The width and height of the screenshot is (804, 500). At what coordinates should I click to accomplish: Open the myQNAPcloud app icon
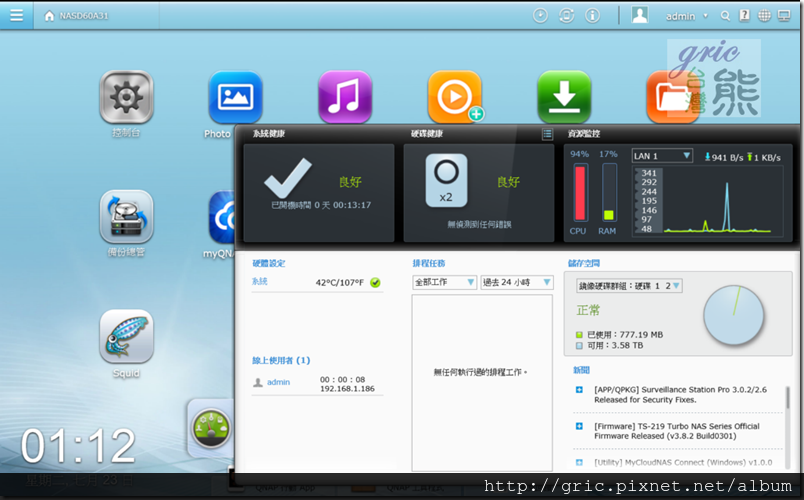pyautogui.click(x=222, y=217)
